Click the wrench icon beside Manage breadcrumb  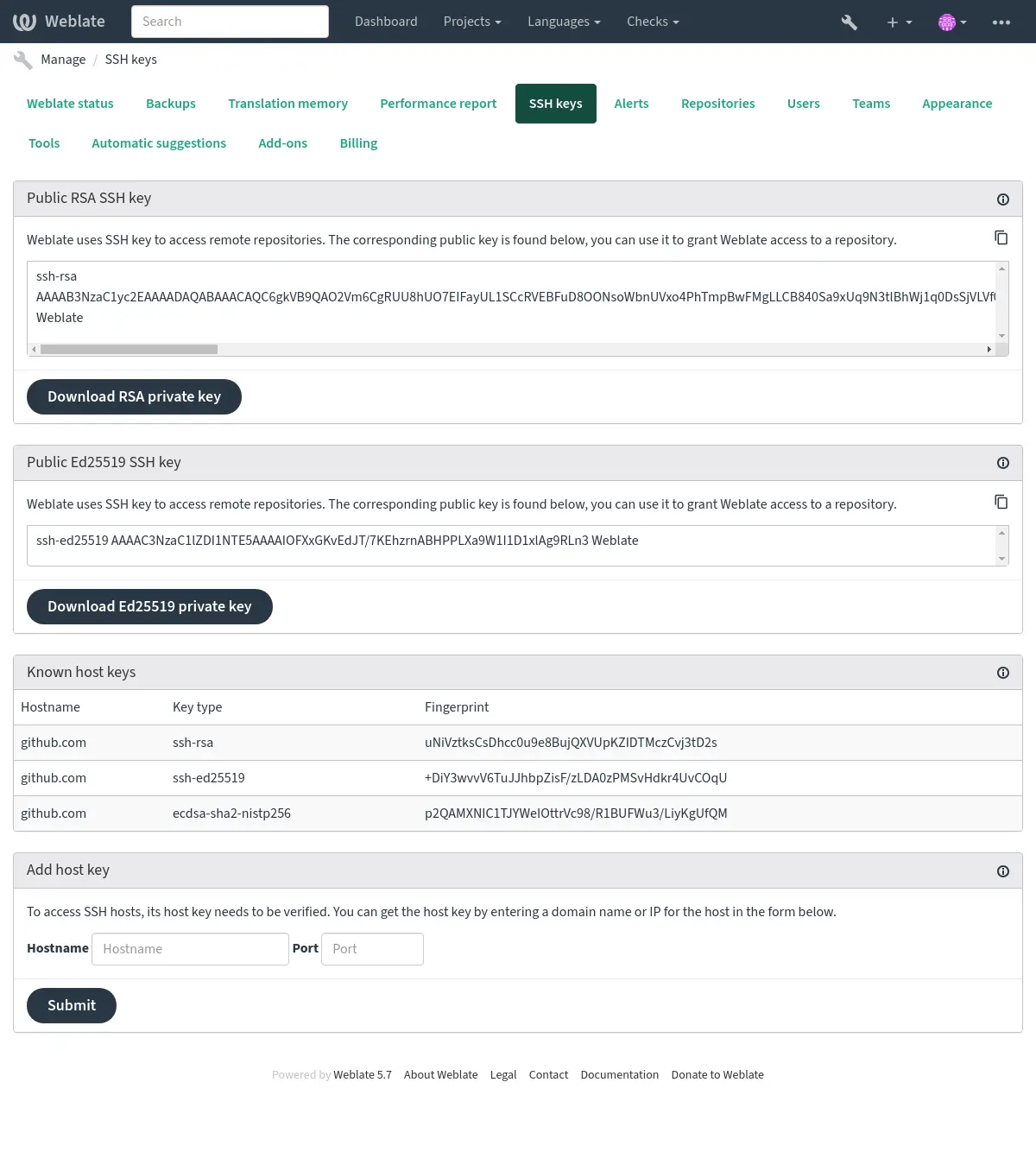(23, 60)
